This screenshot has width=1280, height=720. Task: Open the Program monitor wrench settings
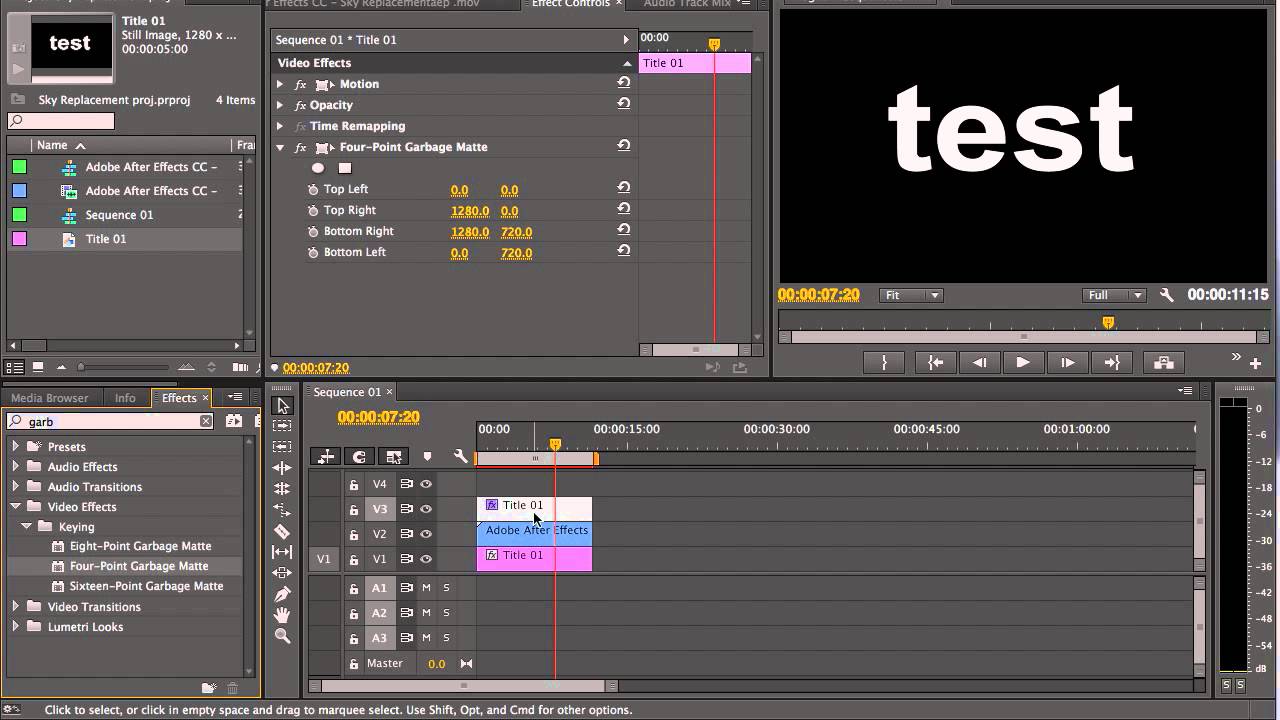pyautogui.click(x=1166, y=295)
